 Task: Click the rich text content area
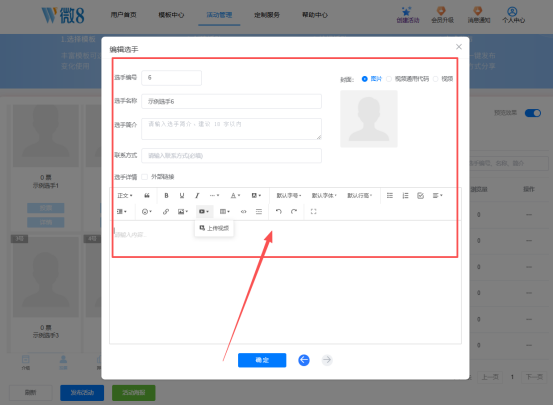285,282
